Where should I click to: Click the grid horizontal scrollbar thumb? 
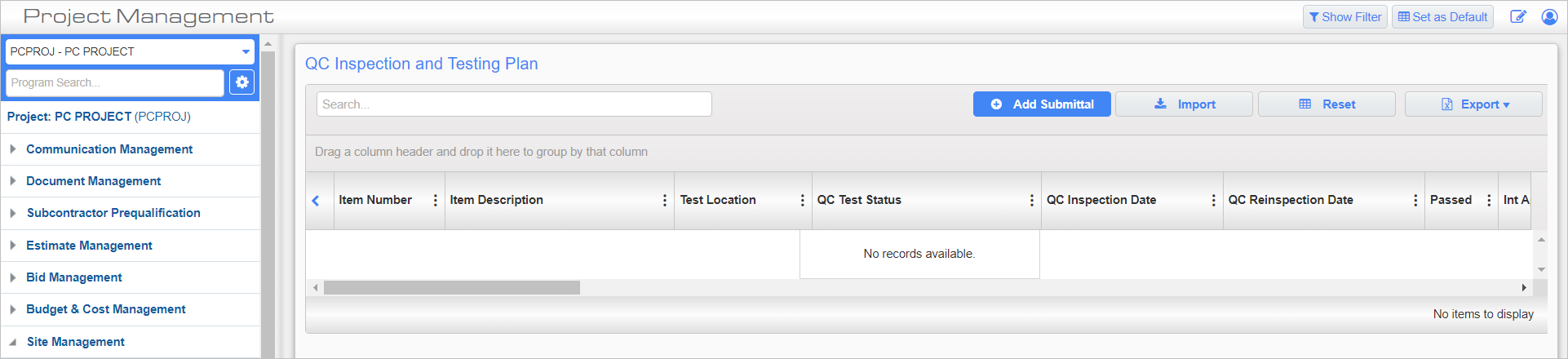(x=452, y=288)
